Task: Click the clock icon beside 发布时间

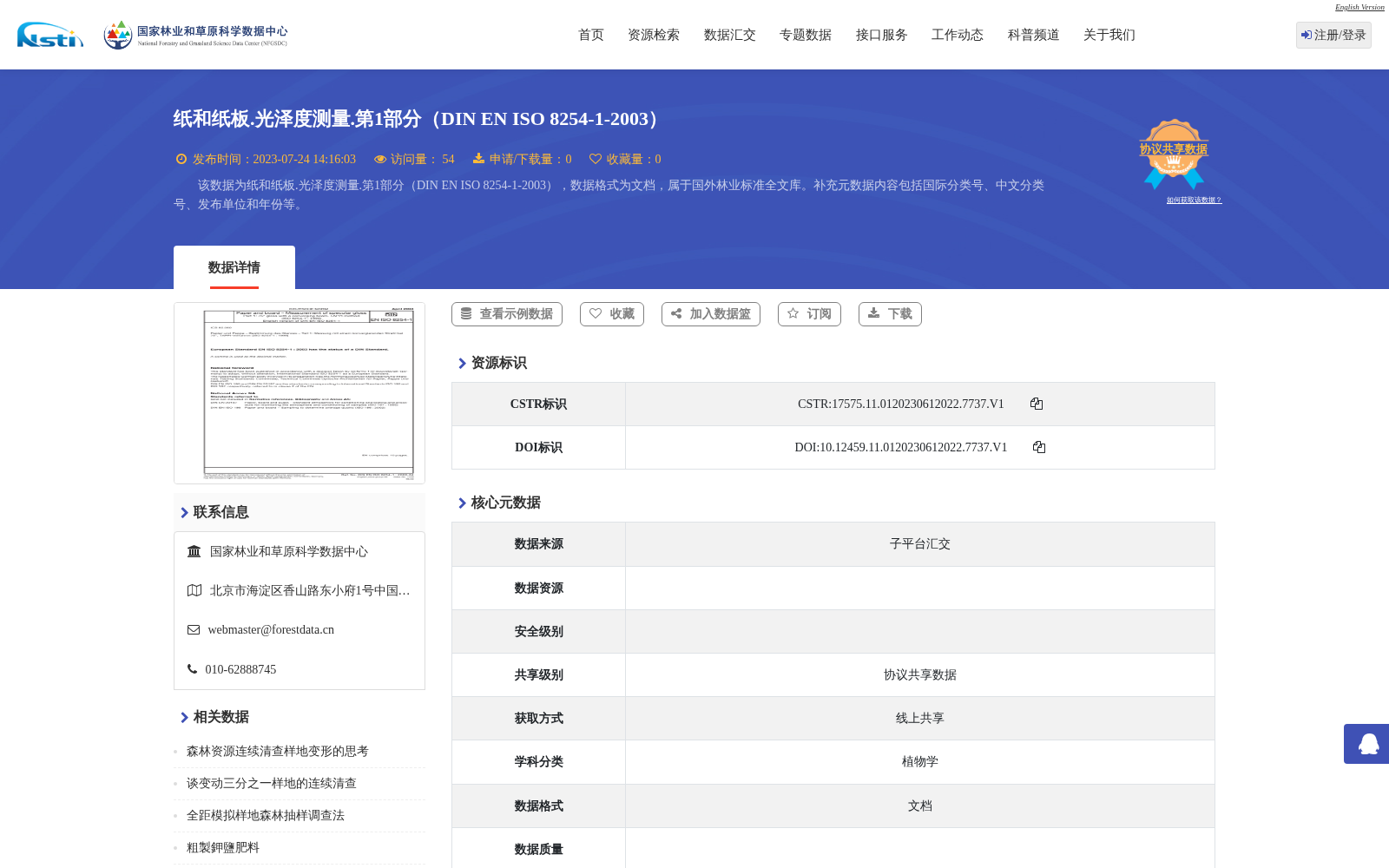Action: coord(181,159)
